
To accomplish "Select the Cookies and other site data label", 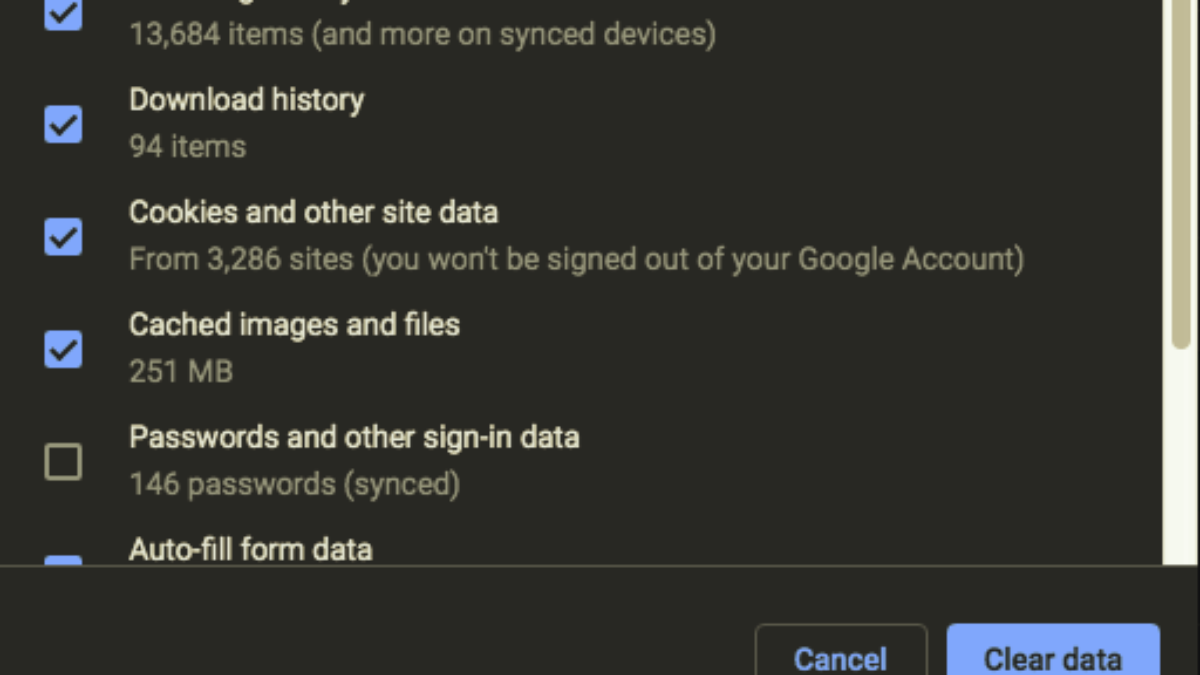I will tap(313, 212).
